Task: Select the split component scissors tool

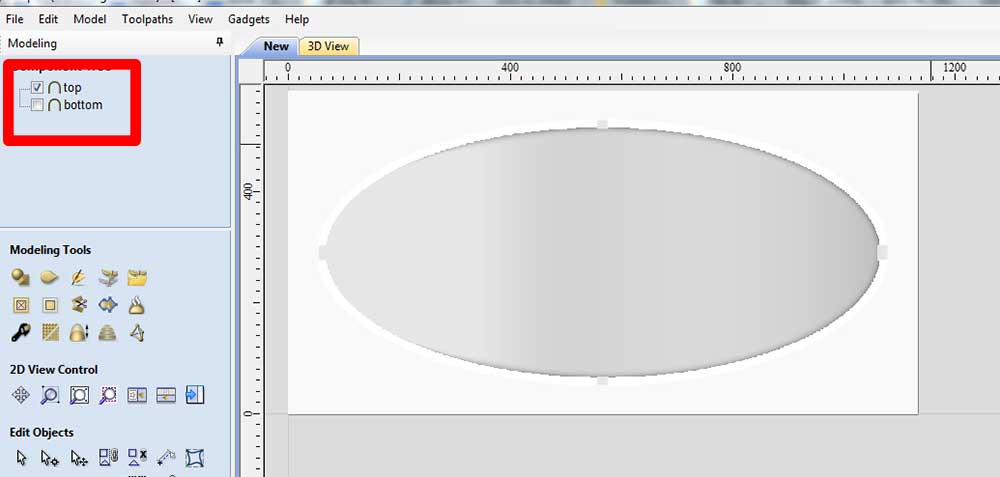Action: tap(78, 305)
